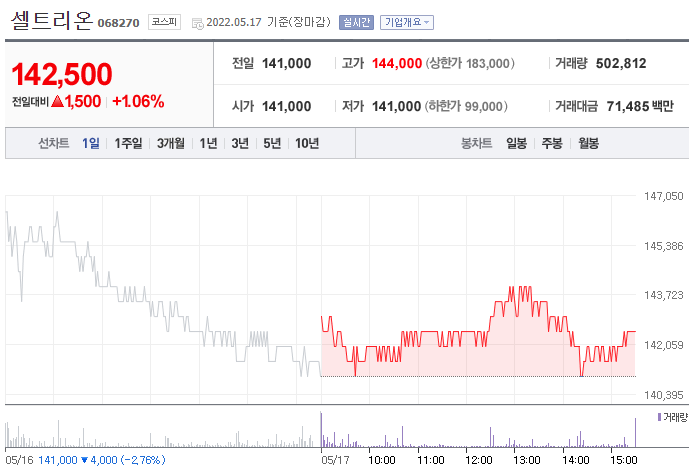Viewport: 689px width, 471px height.
Task: Click the 저가 141,000 value
Action: pos(396,106)
